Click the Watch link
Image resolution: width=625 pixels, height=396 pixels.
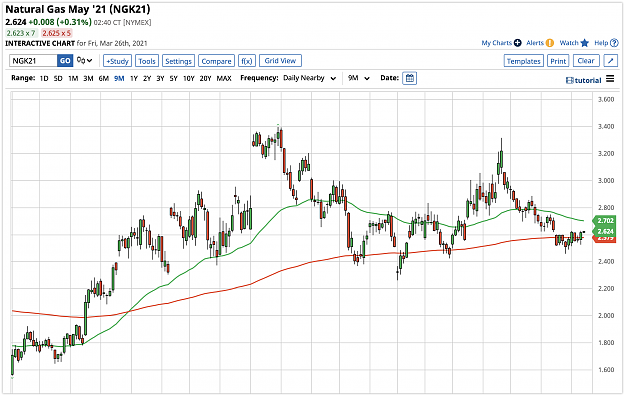569,43
